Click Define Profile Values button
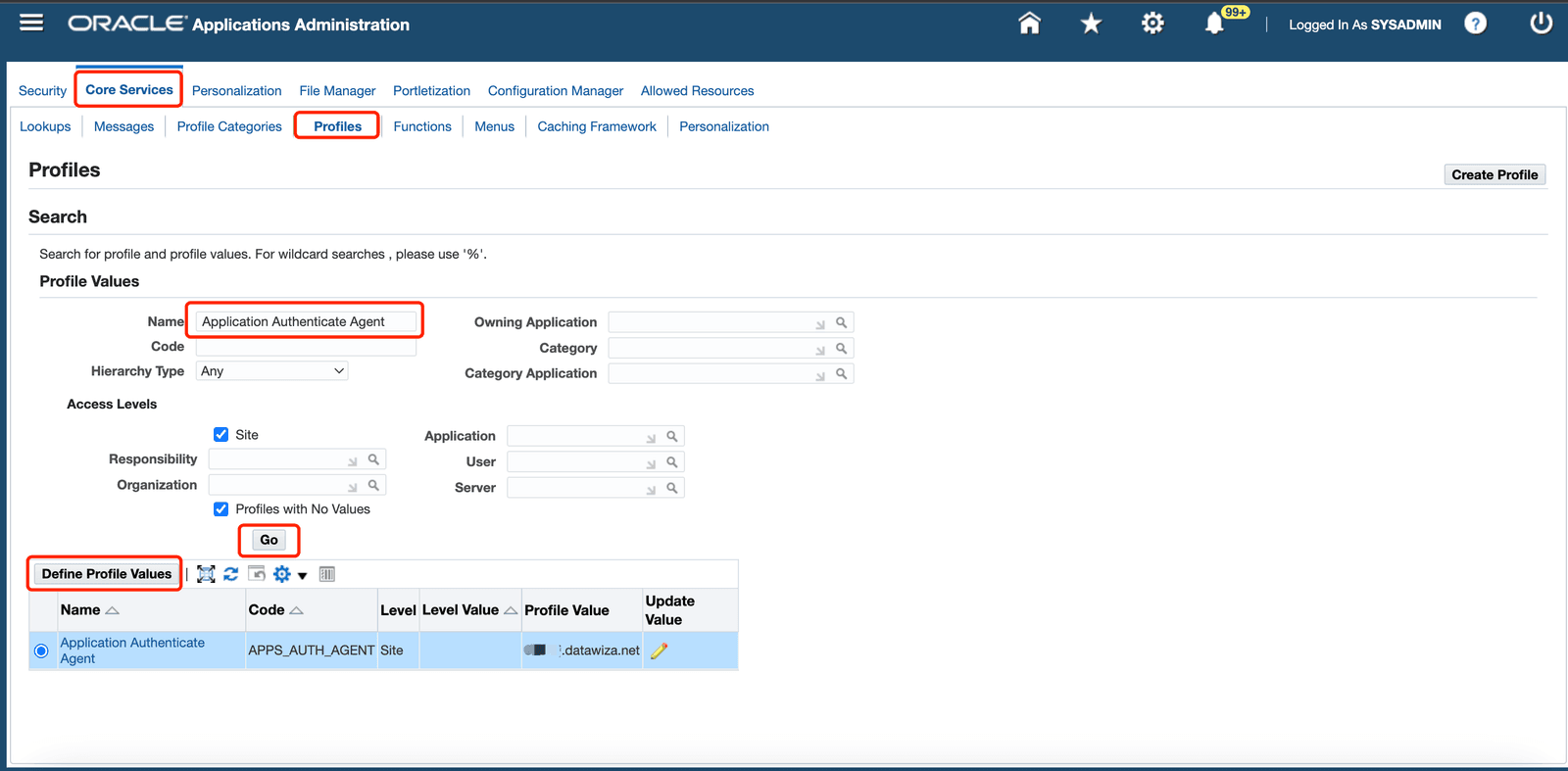The height and width of the screenshot is (771, 1568). click(x=106, y=574)
